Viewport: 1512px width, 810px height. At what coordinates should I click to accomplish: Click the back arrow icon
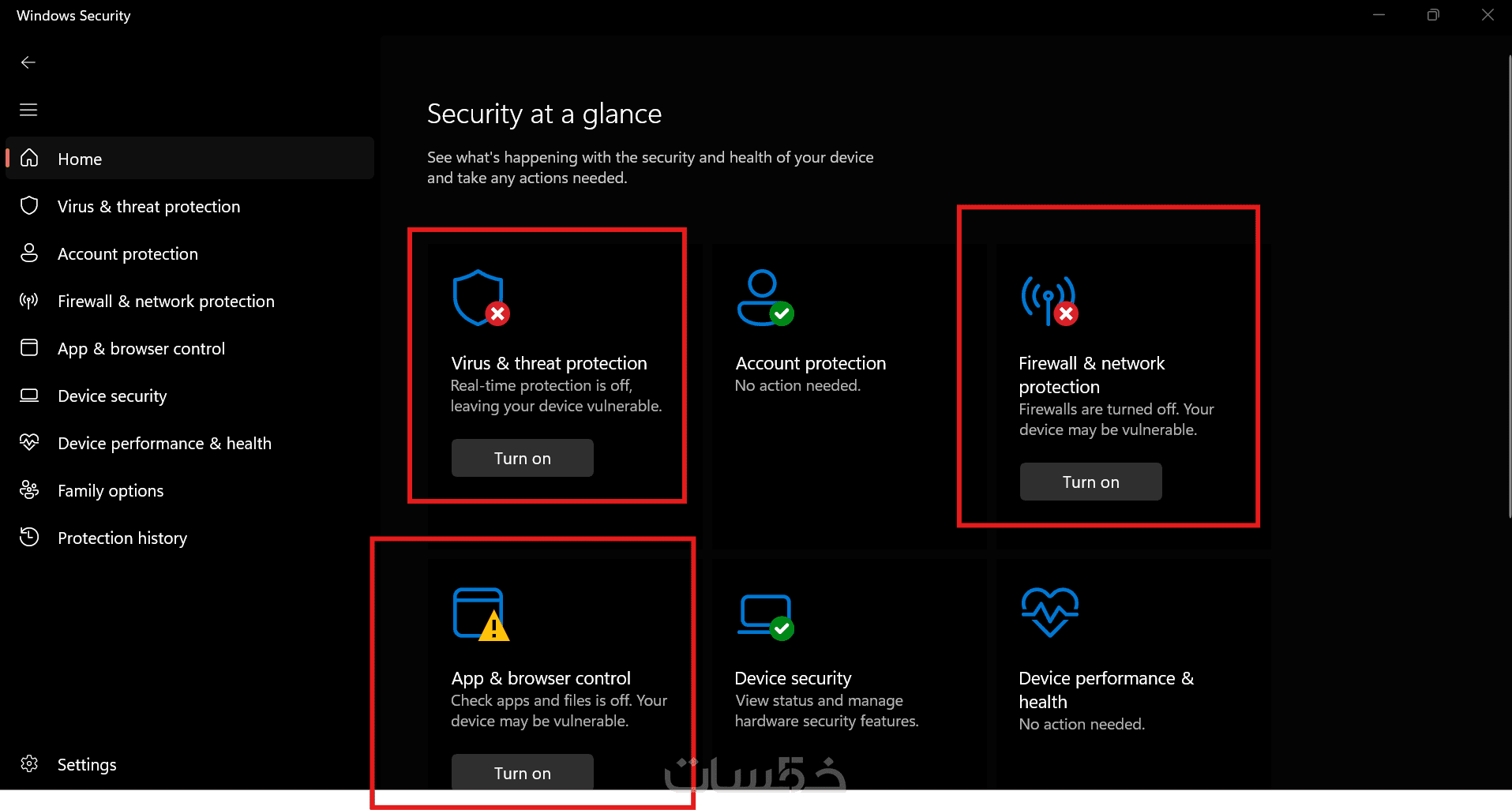(x=28, y=62)
